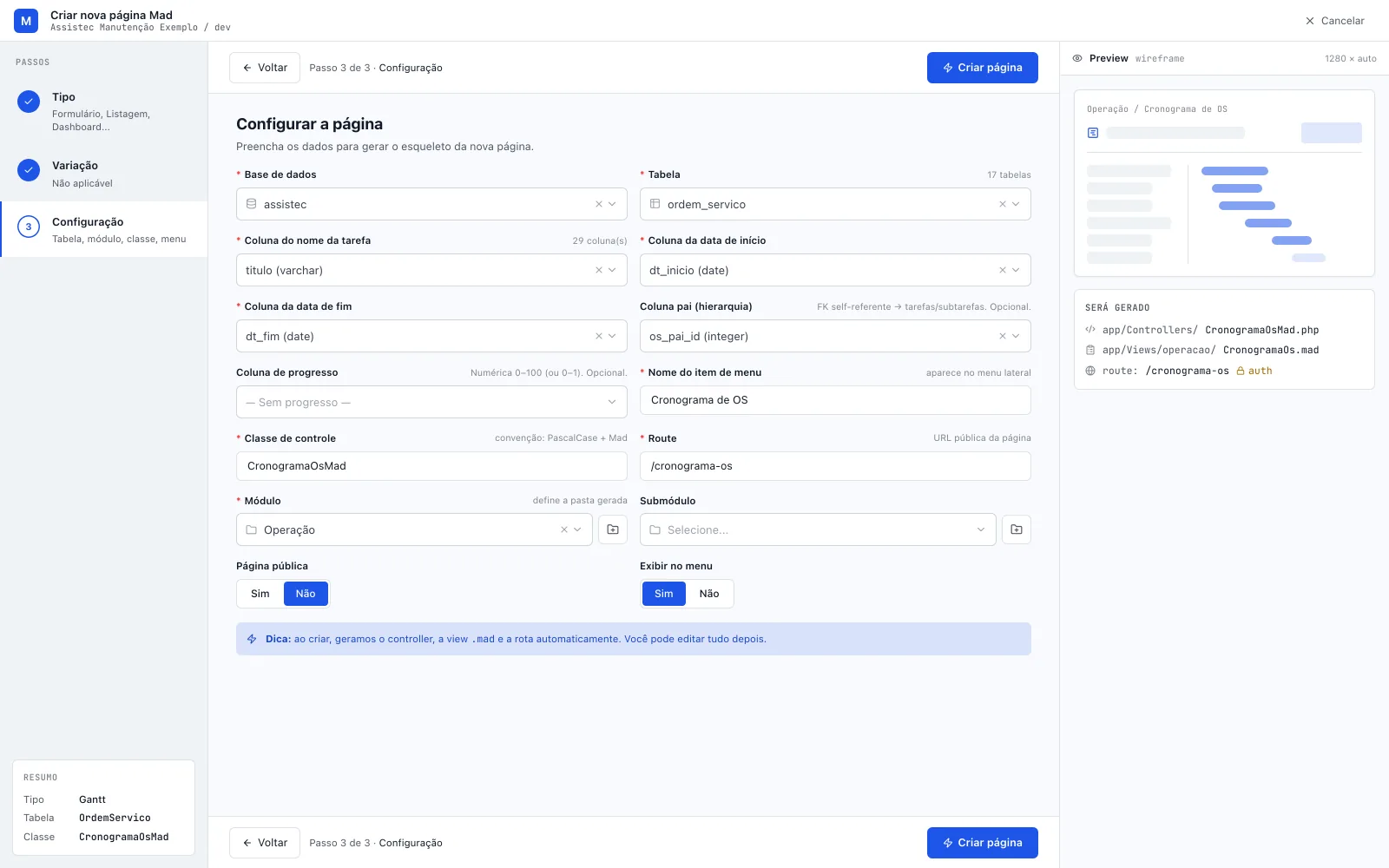This screenshot has width=1389, height=868.
Task: Open the Tabela dropdown chevron
Action: click(x=1016, y=204)
